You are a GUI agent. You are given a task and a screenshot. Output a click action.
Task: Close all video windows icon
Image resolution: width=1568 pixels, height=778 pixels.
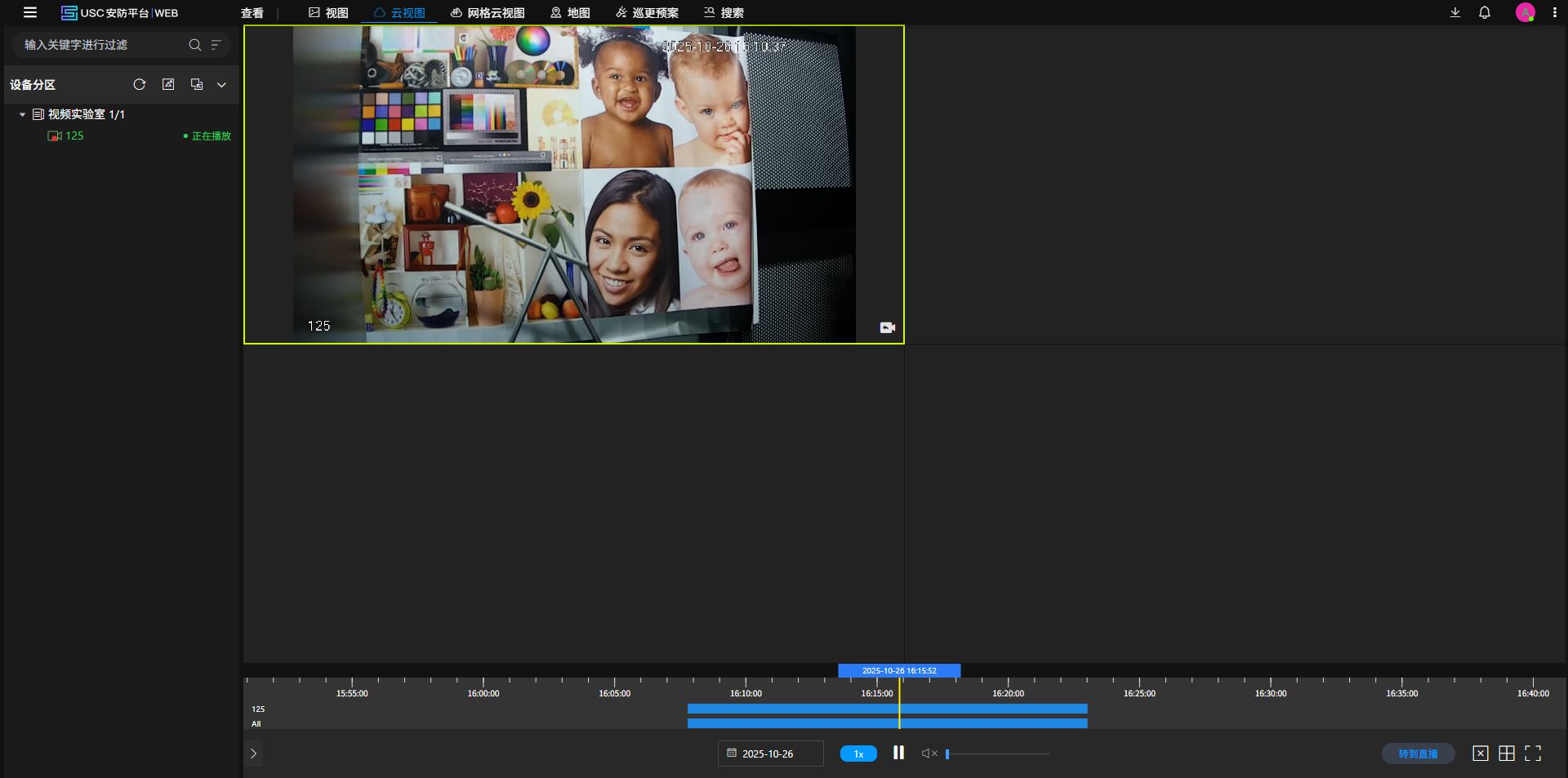coord(1481,754)
